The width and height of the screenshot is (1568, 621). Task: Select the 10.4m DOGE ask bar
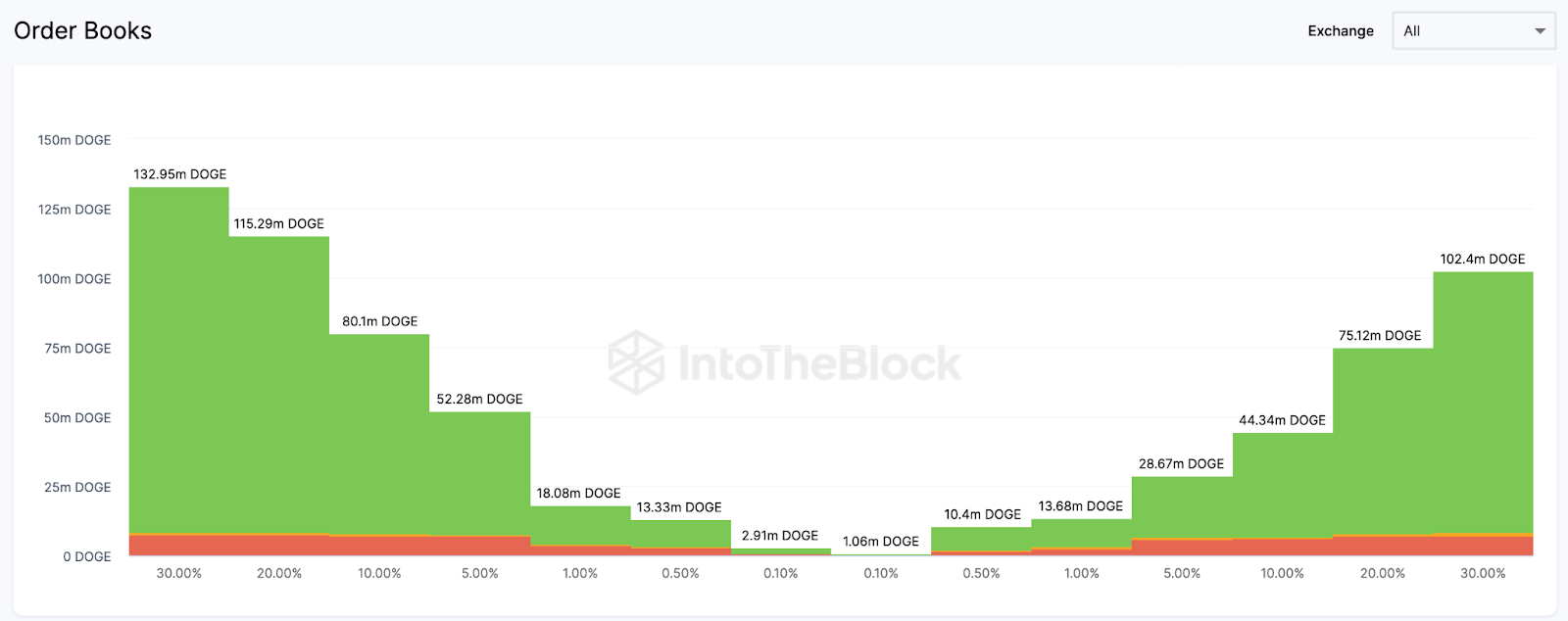point(981,539)
